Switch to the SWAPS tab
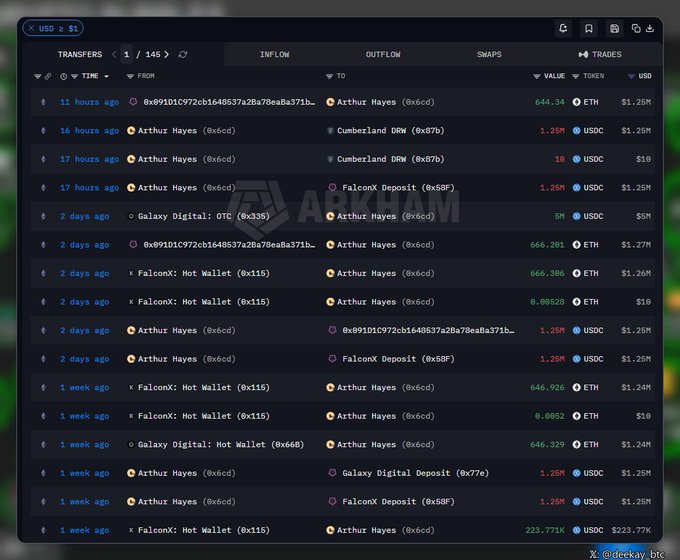Viewport: 680px width, 560px height. point(489,54)
